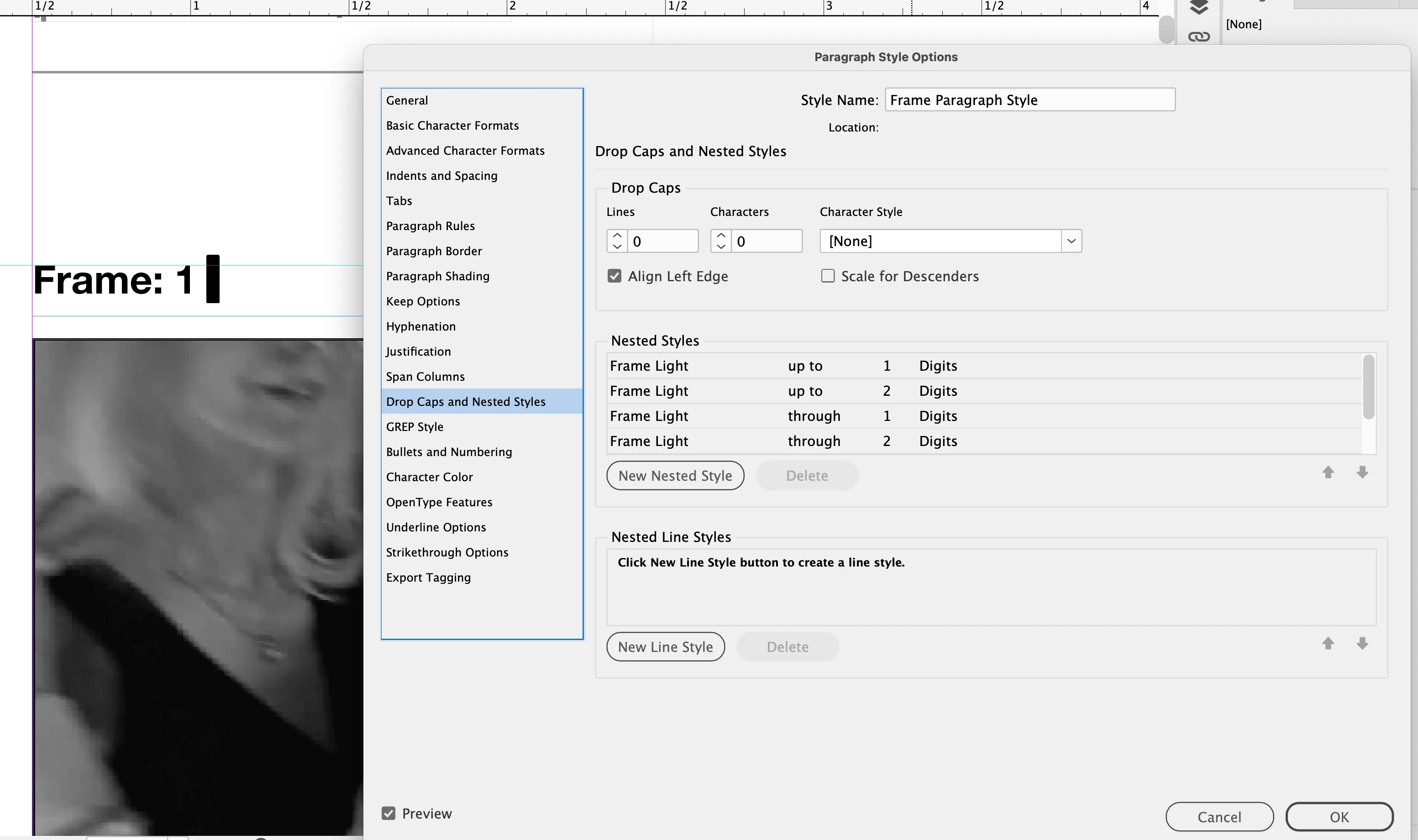Image resolution: width=1418 pixels, height=840 pixels.
Task: Increase Drop Cap Lines stepper
Action: click(x=617, y=236)
